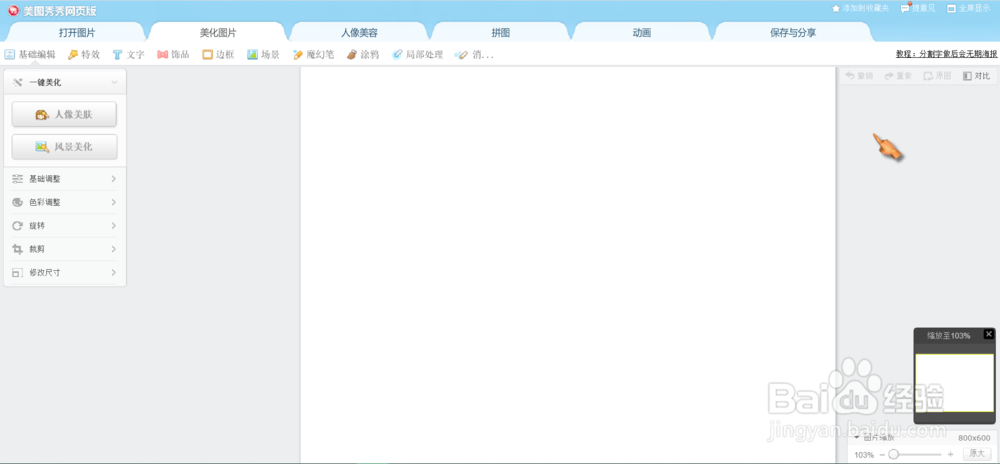Revert to 原图 original image
The height and width of the screenshot is (464, 1000).
click(938, 76)
